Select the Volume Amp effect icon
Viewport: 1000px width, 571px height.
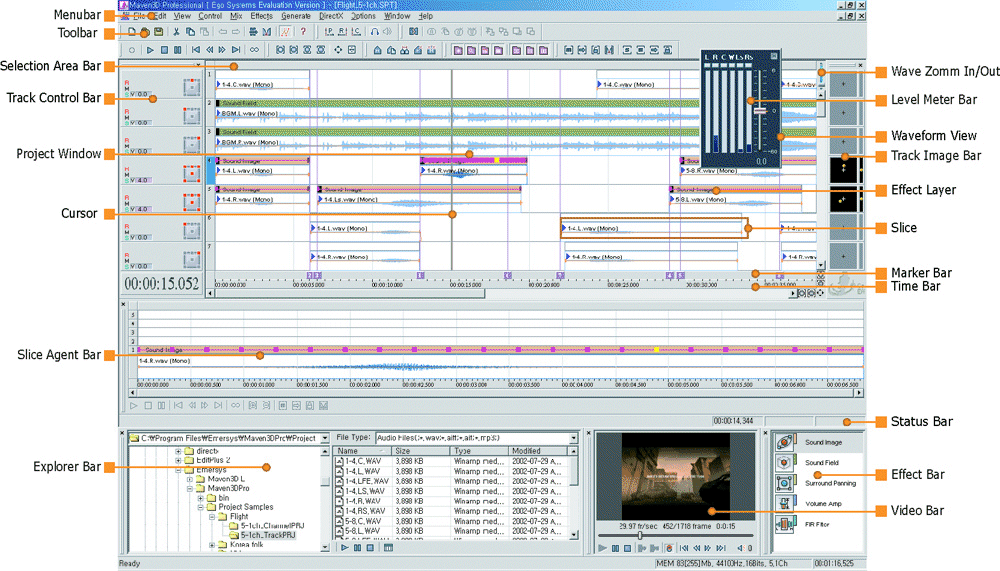click(784, 503)
